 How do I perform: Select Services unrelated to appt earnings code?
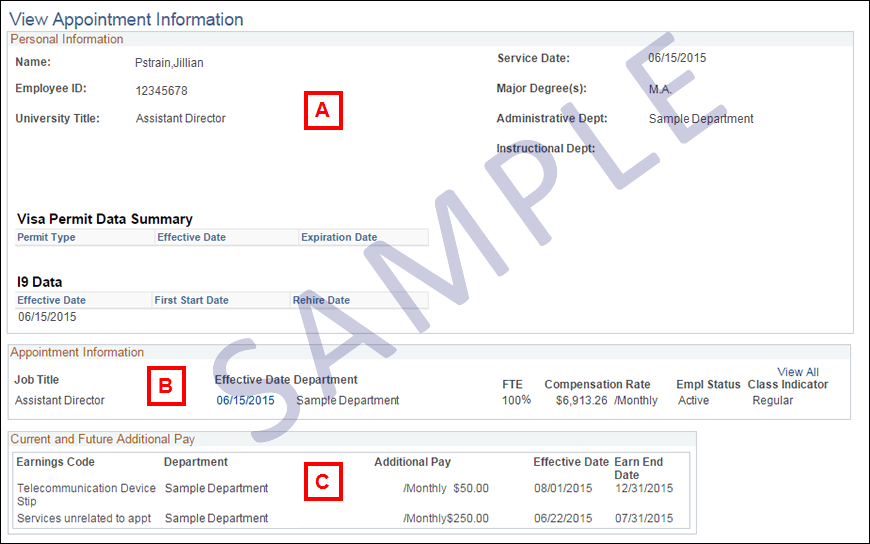point(84,518)
